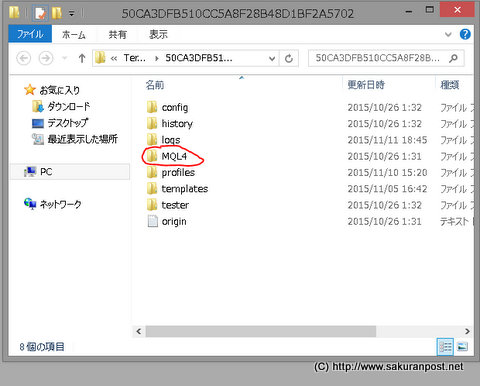
Task: Click the tester folder name text
Action: click(x=175, y=205)
